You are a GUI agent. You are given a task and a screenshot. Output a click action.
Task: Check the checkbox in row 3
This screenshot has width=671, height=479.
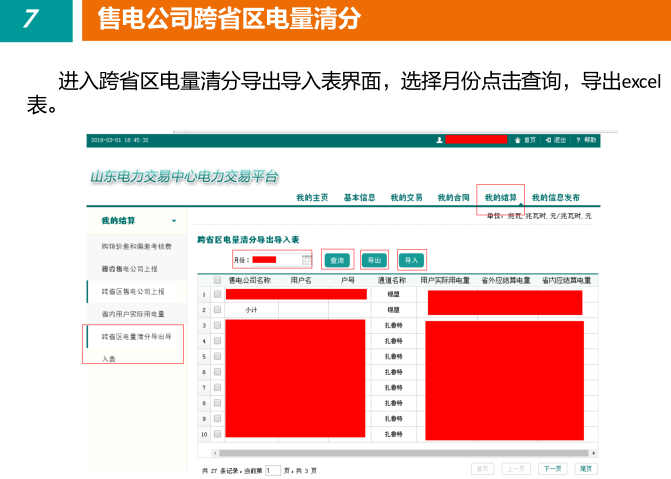(217, 326)
